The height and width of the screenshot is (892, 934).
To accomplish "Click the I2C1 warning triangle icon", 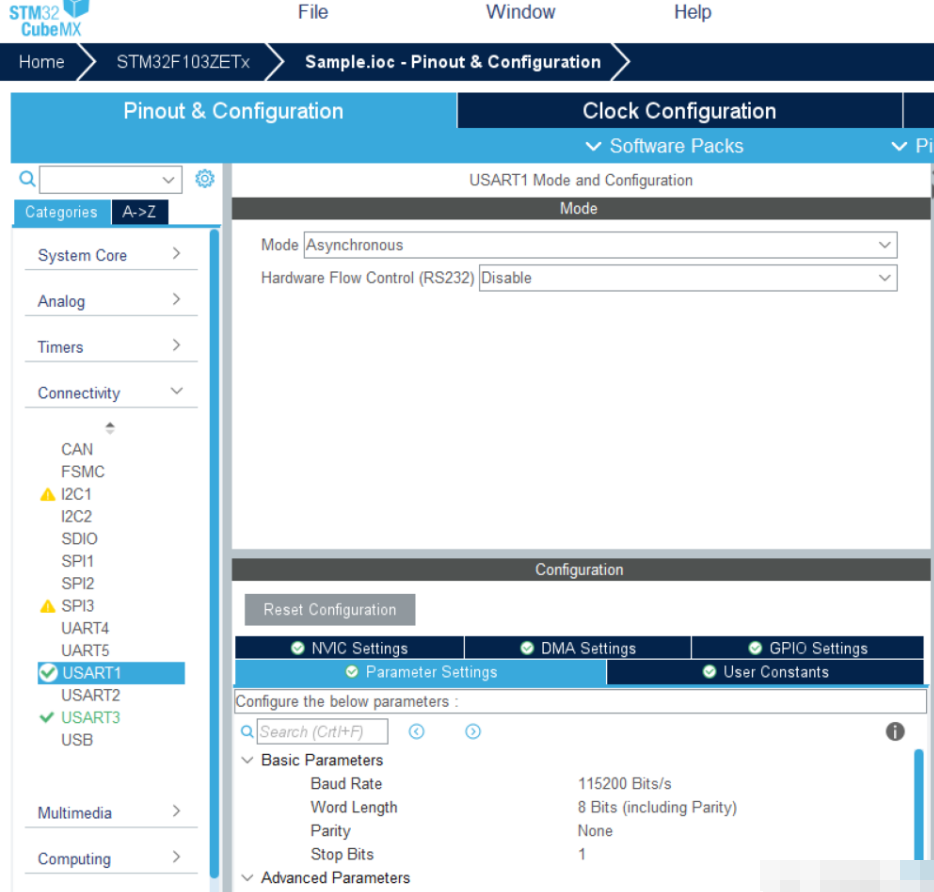I will pyautogui.click(x=48, y=495).
